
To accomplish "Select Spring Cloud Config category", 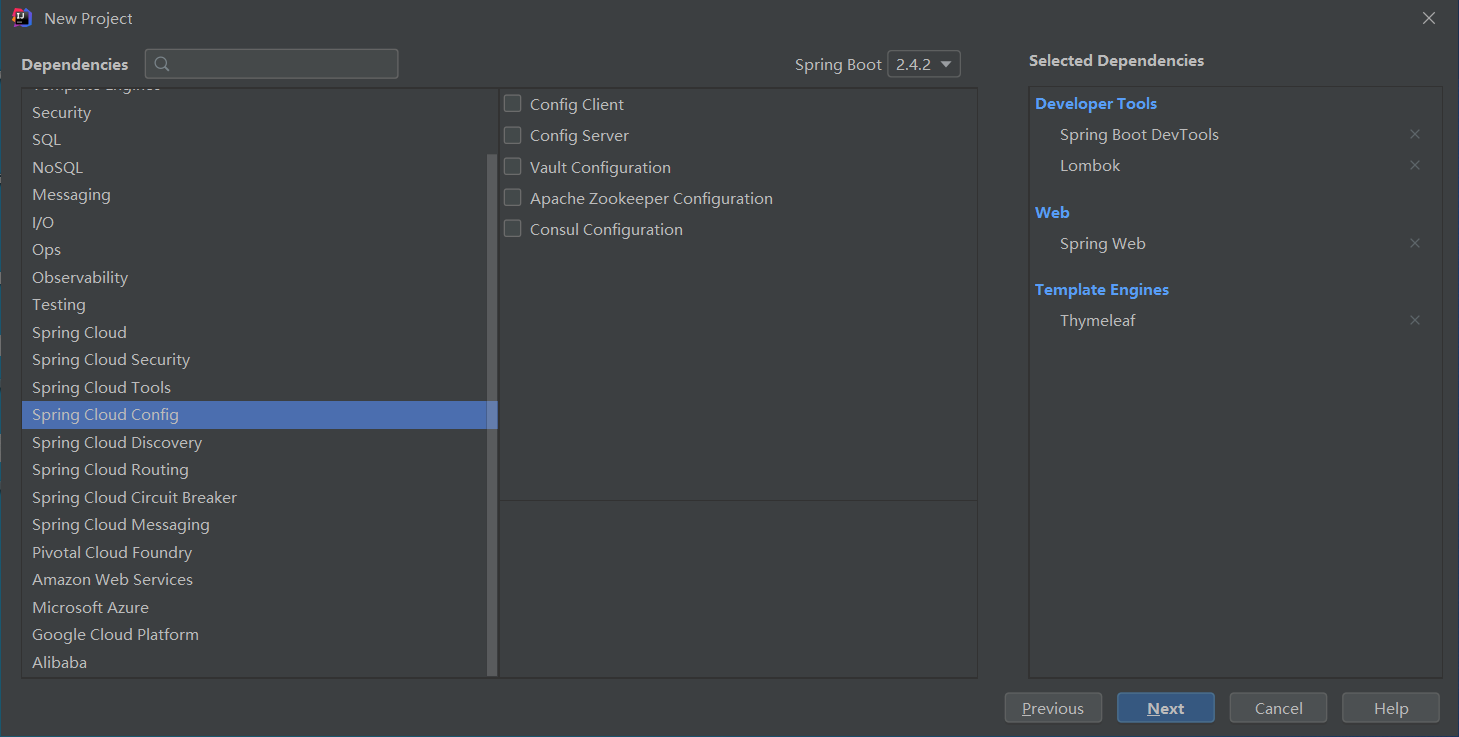I will coord(254,415).
